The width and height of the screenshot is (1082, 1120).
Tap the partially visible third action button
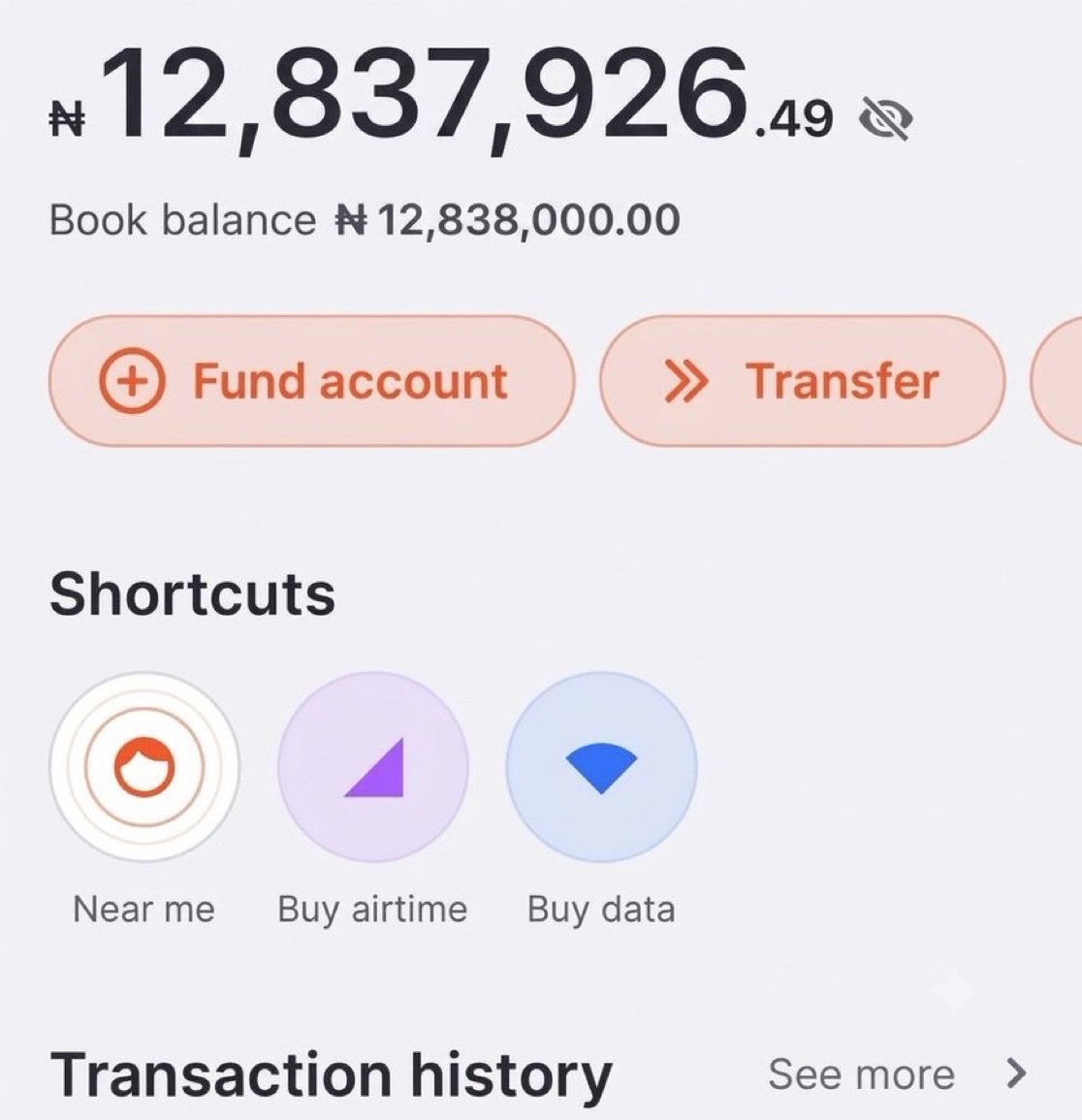1057,381
